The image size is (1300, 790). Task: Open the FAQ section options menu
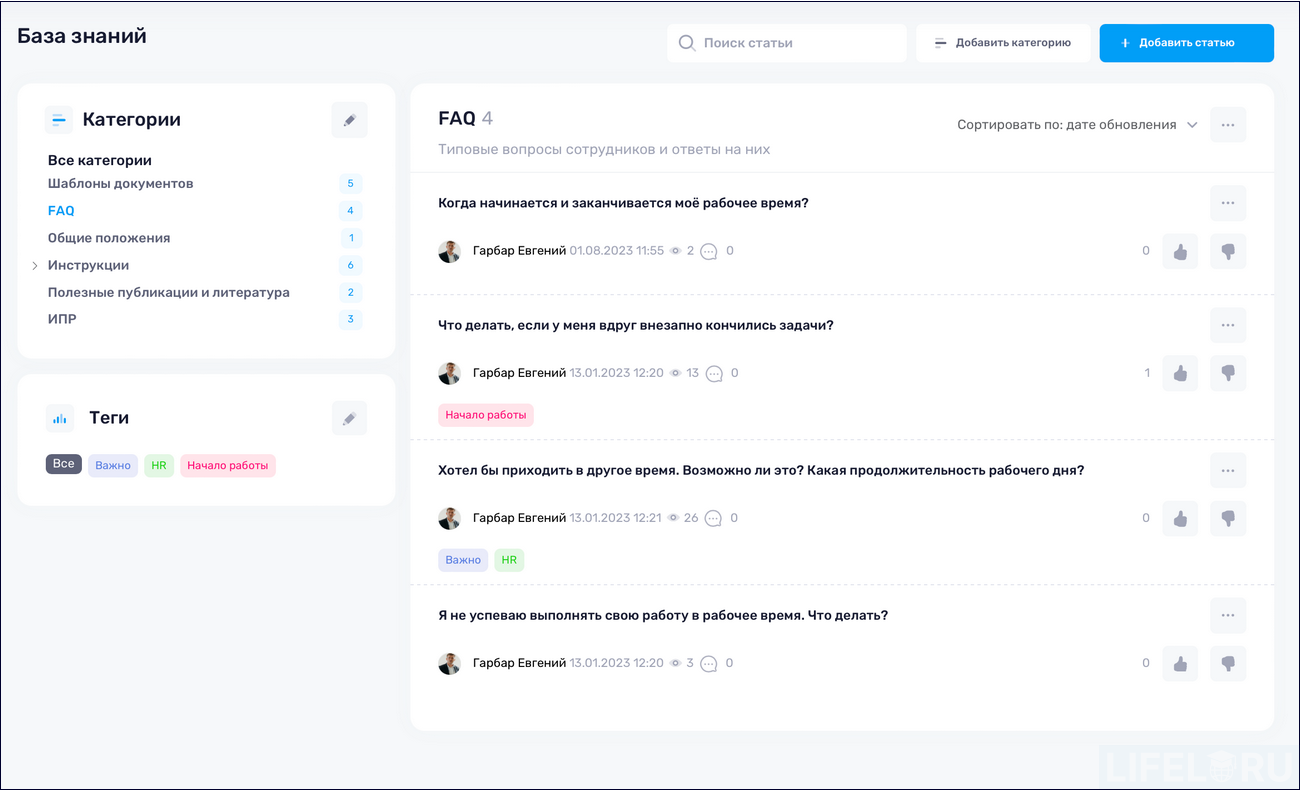tap(1228, 124)
